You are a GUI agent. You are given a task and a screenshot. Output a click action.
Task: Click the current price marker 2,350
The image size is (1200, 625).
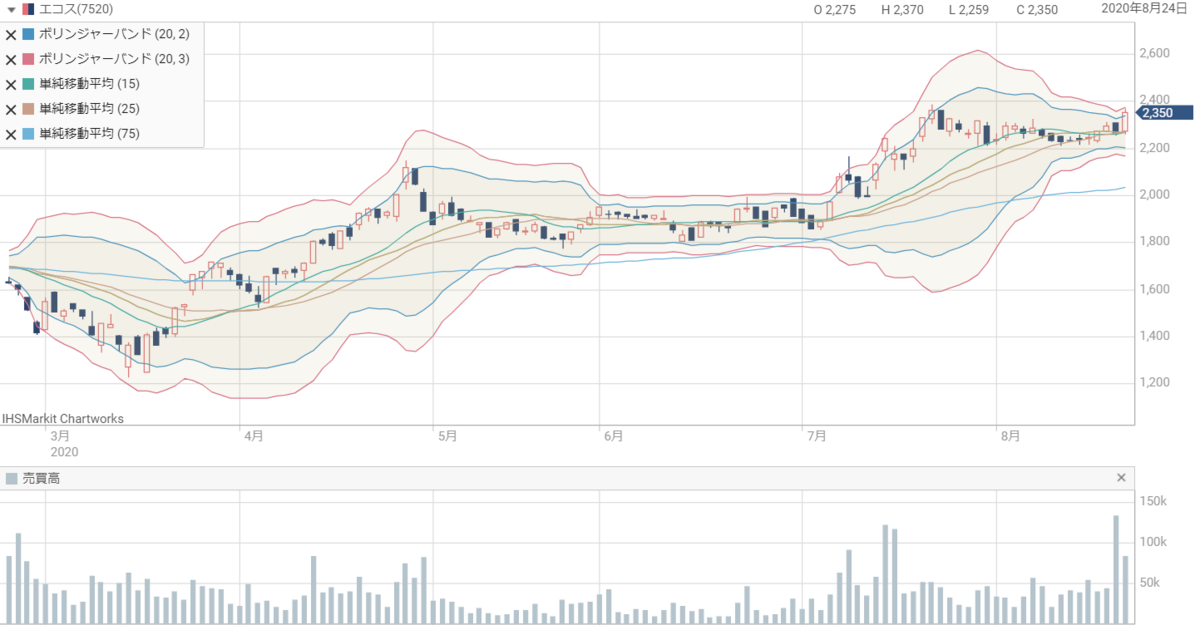coord(1165,113)
